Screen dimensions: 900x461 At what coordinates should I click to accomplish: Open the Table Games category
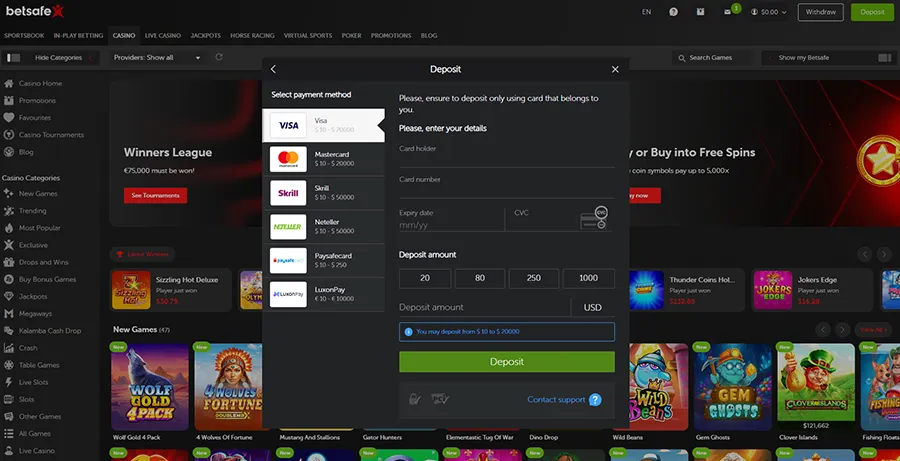[39, 365]
